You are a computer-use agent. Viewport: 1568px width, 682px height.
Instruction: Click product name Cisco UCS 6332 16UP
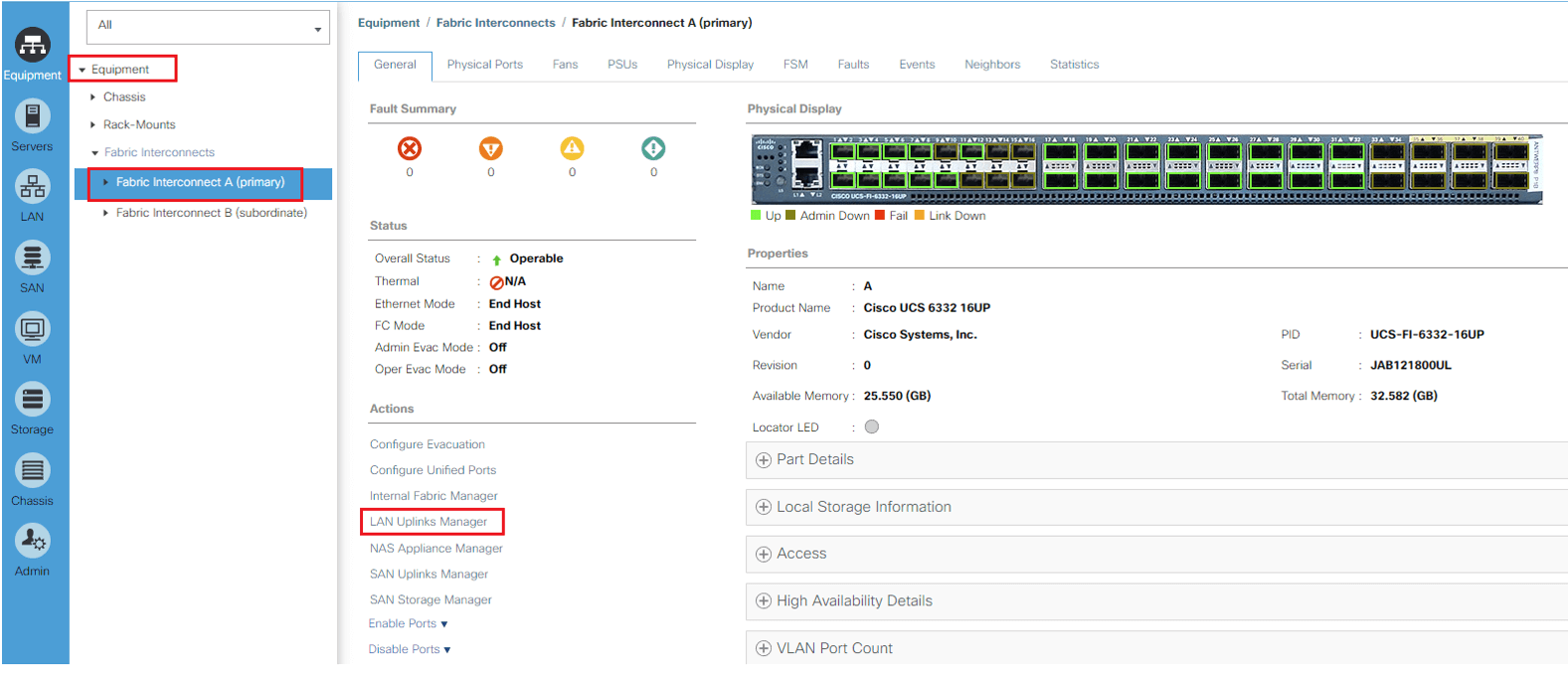pyautogui.click(x=927, y=308)
